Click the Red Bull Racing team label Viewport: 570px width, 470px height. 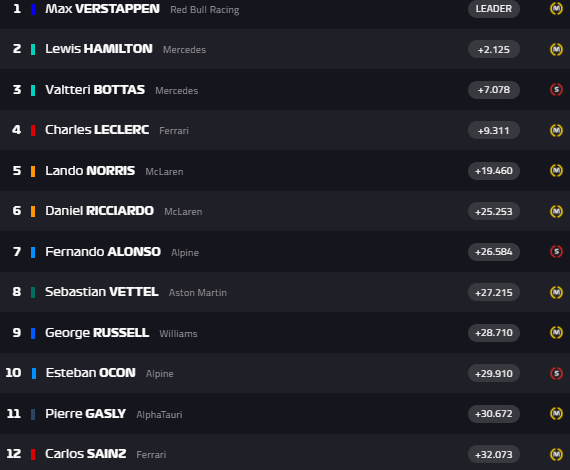click(205, 10)
